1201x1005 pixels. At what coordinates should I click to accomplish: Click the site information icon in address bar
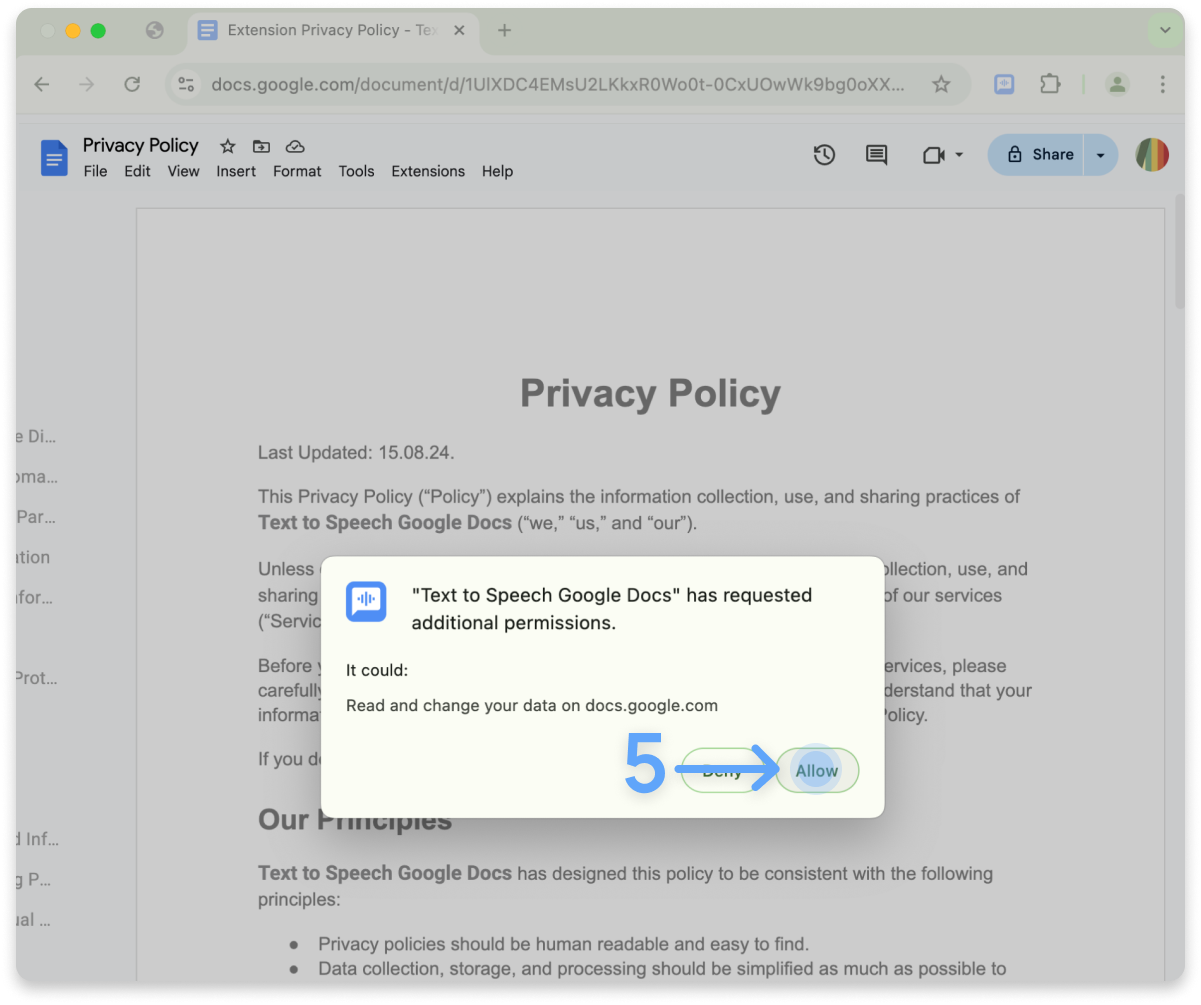point(186,84)
